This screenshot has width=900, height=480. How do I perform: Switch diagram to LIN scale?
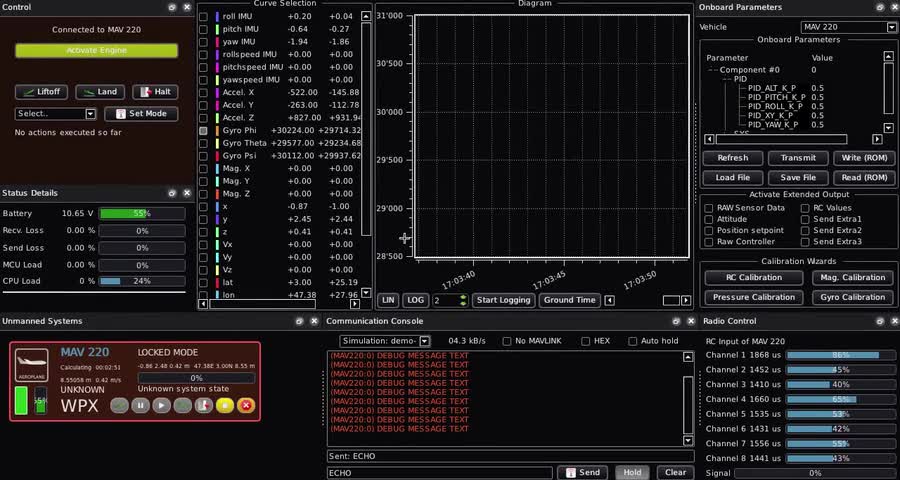pyautogui.click(x=389, y=300)
